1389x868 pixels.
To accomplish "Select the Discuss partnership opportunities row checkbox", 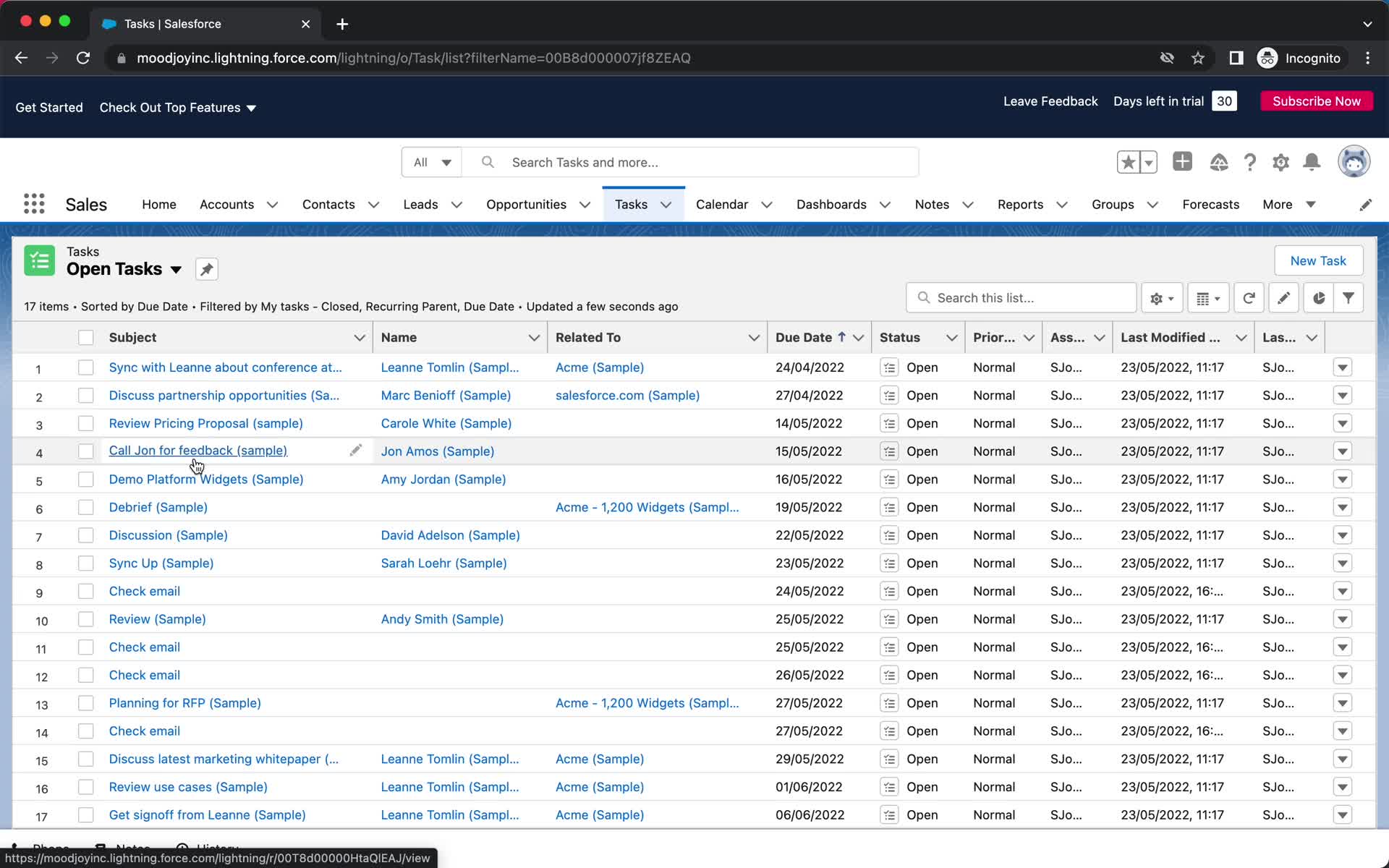I will tap(86, 396).
